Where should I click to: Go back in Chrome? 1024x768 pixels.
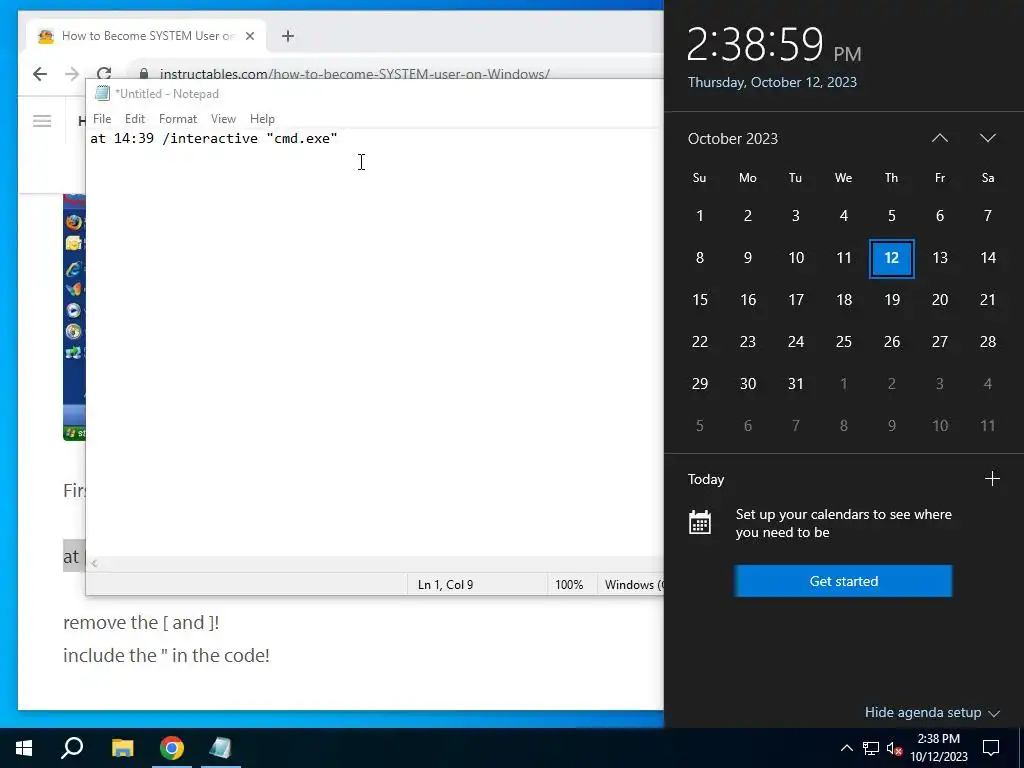pos(40,74)
